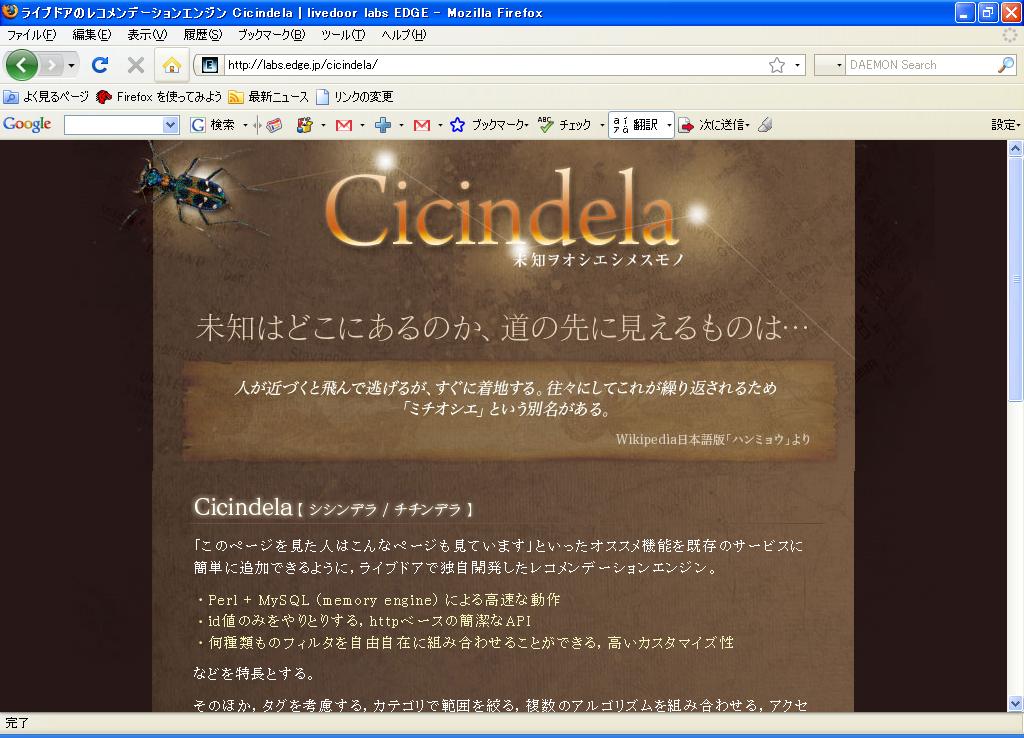Click the colorful puzzle-piece icon in Google toolbar
The width and height of the screenshot is (1024, 738).
(x=304, y=125)
